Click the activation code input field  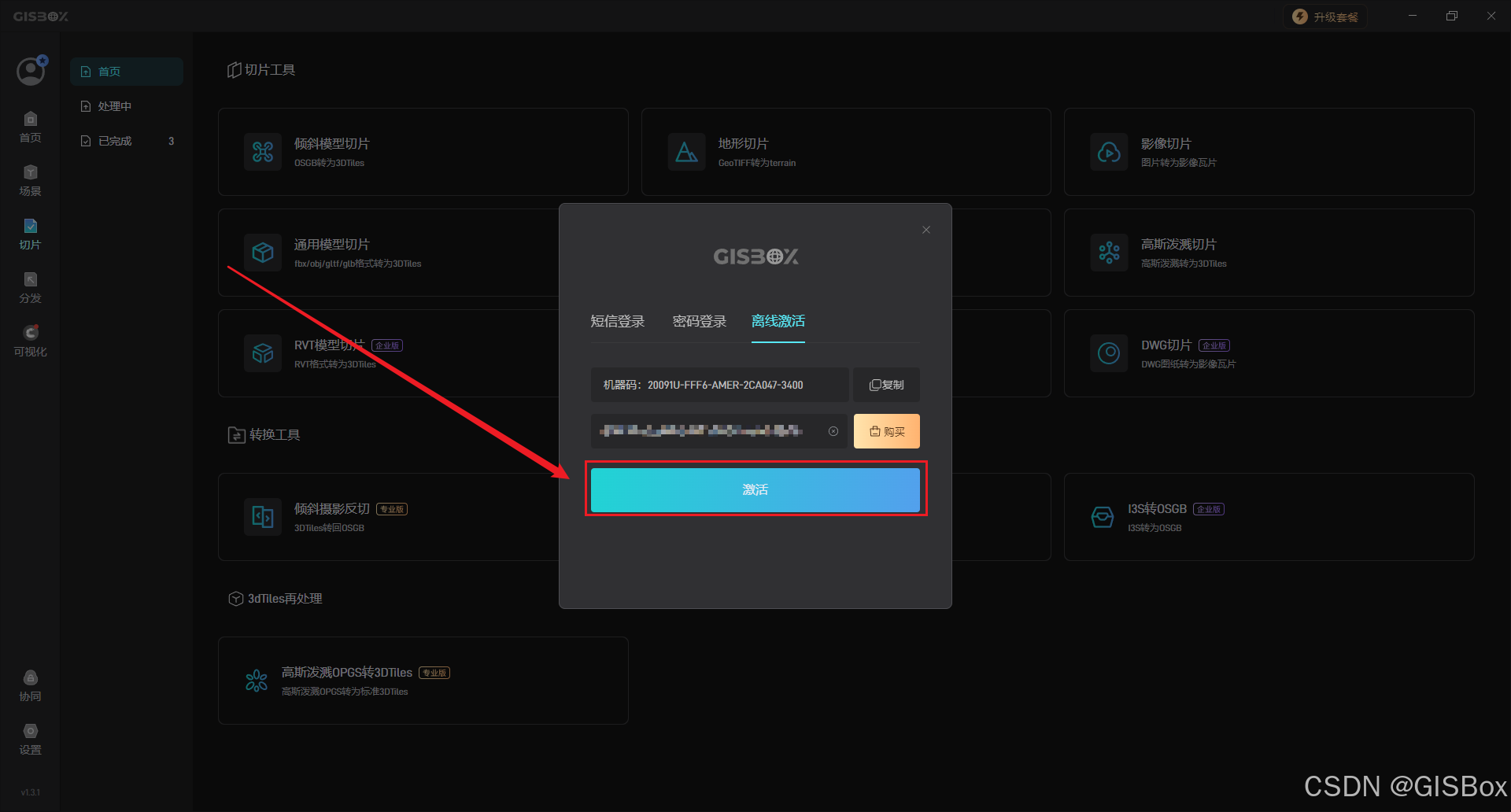719,431
